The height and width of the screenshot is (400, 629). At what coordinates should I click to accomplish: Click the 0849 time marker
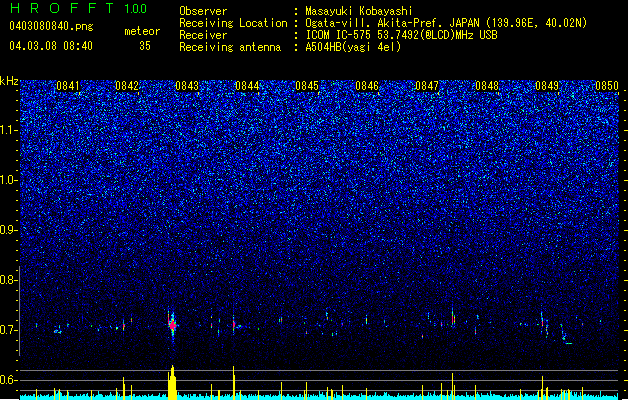coord(547,86)
